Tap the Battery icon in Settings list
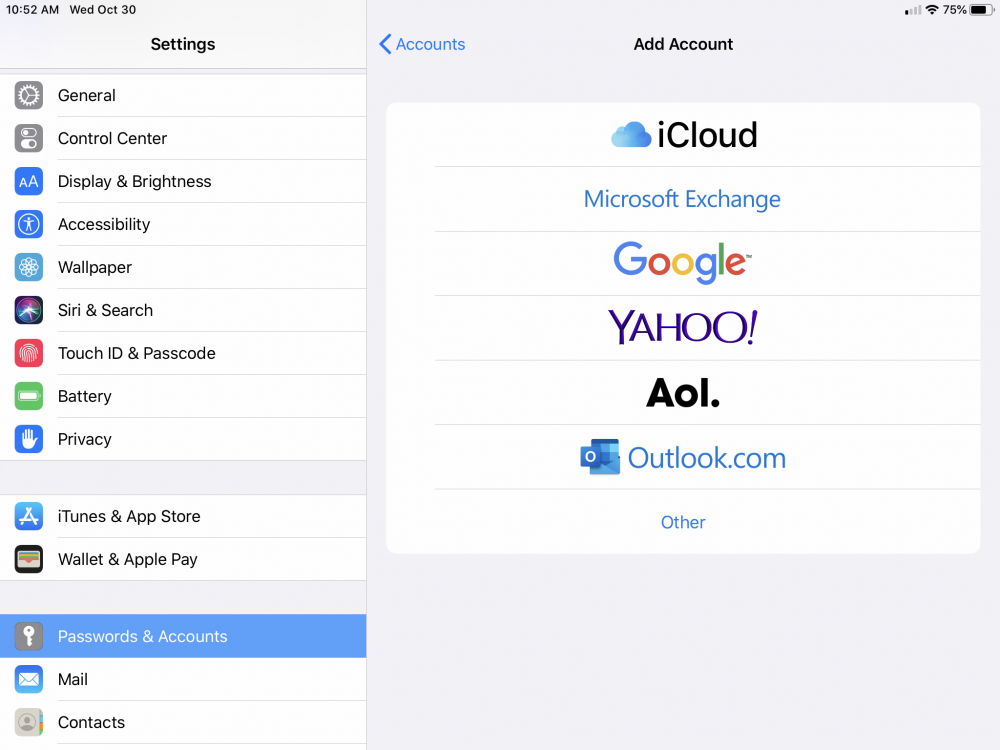Image resolution: width=1000 pixels, height=750 pixels. pyautogui.click(x=29, y=397)
